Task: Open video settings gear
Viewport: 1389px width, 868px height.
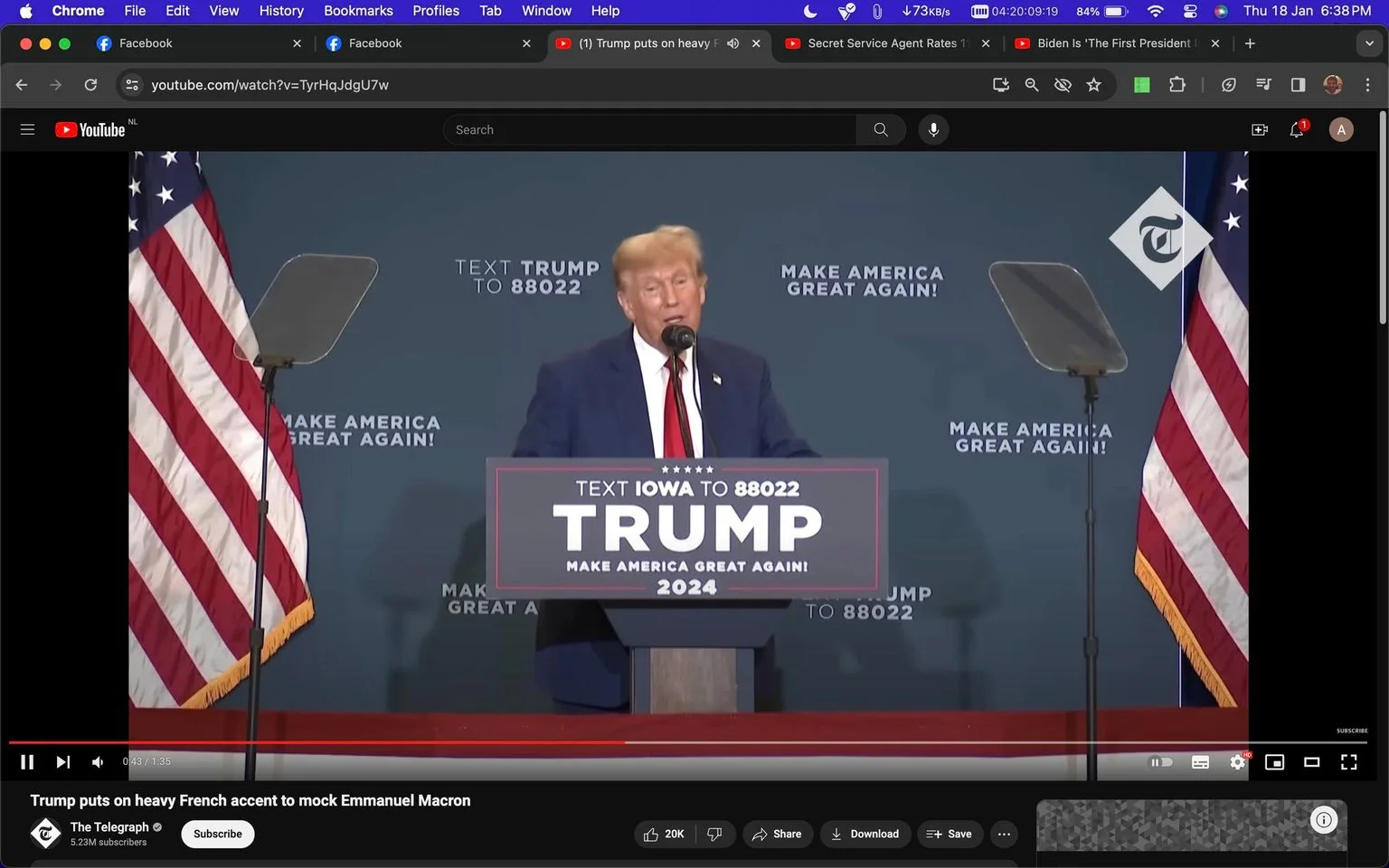Action: [x=1237, y=762]
